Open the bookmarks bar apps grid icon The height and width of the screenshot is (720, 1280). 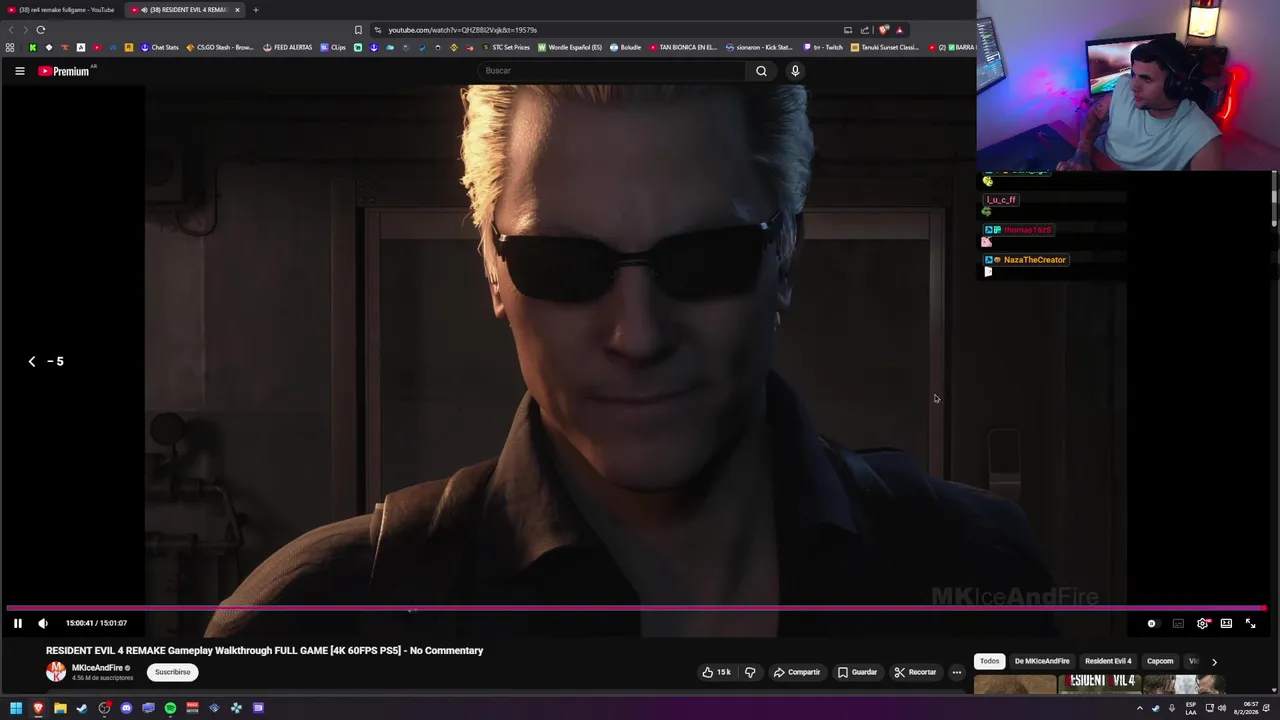tap(10, 47)
